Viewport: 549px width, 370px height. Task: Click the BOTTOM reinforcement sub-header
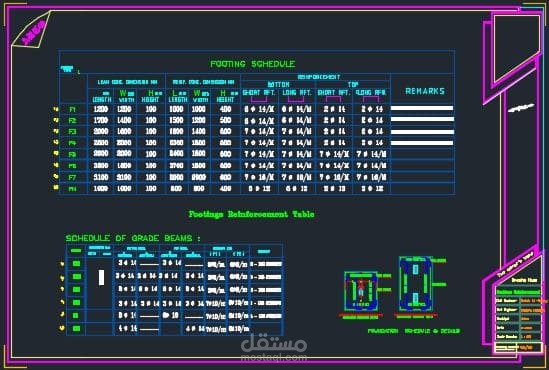[278, 84]
